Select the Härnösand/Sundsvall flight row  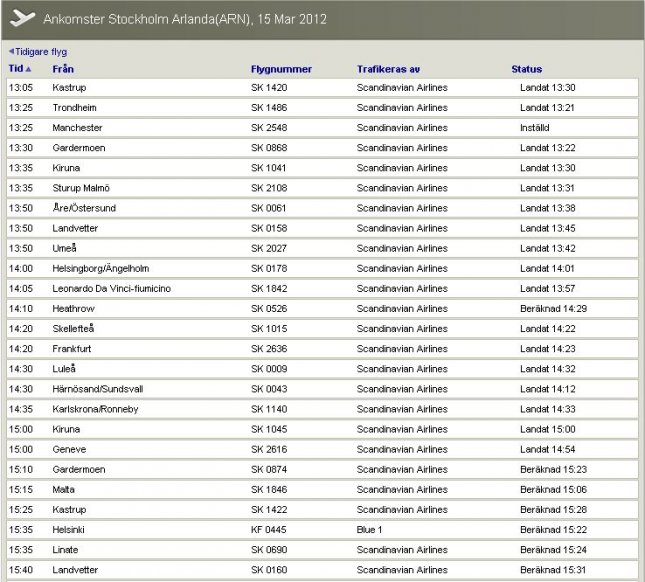pyautogui.click(x=322, y=389)
